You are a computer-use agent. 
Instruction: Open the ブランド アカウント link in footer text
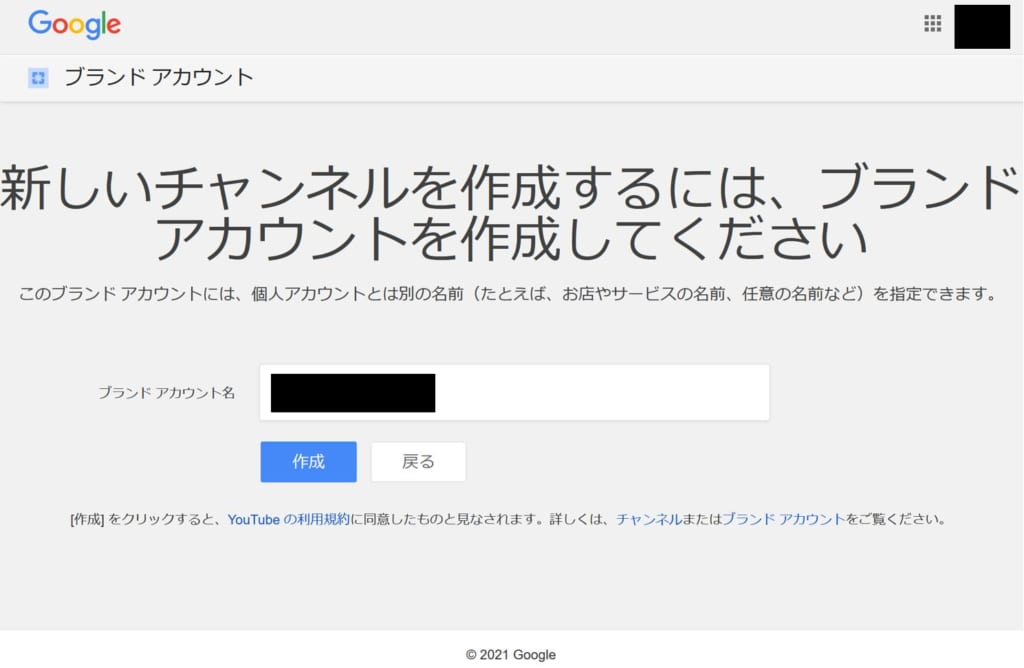[x=783, y=519]
